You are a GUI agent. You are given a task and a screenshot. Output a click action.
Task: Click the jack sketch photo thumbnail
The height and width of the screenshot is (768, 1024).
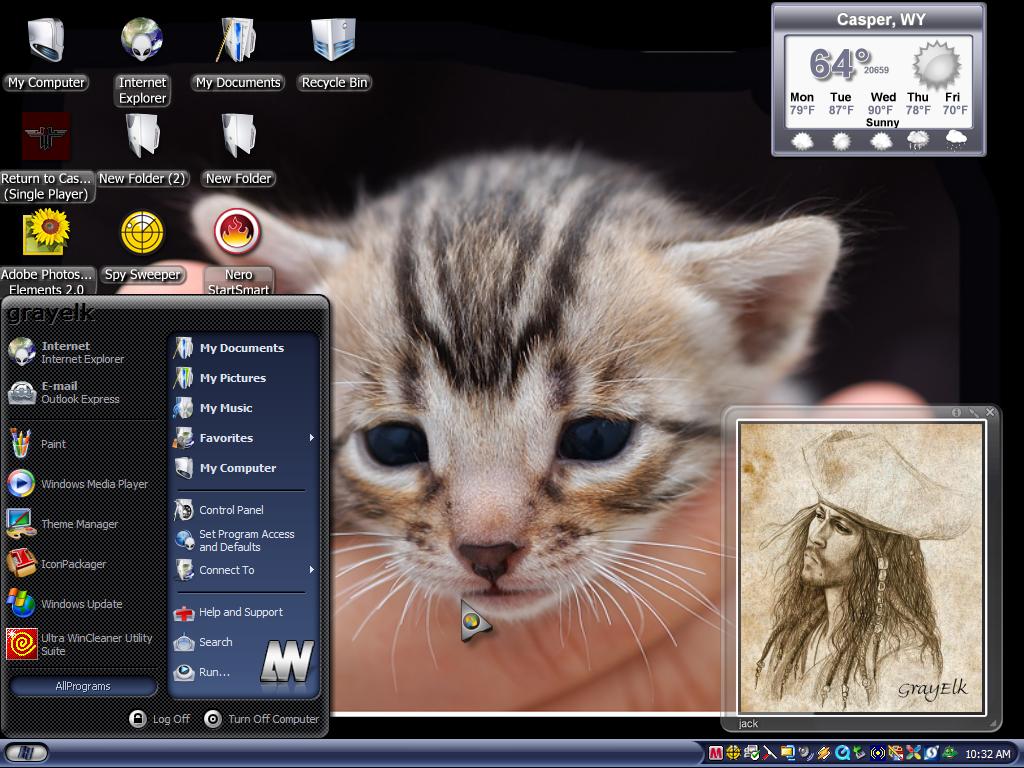(861, 568)
